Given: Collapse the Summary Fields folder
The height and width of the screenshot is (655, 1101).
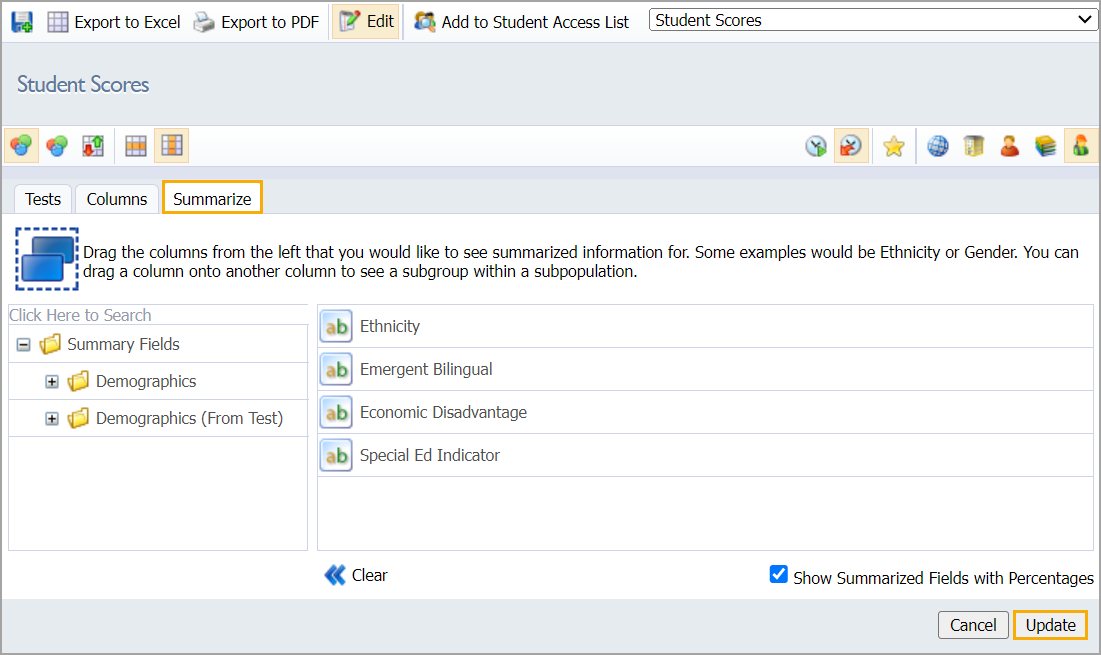Looking at the screenshot, I should point(23,345).
